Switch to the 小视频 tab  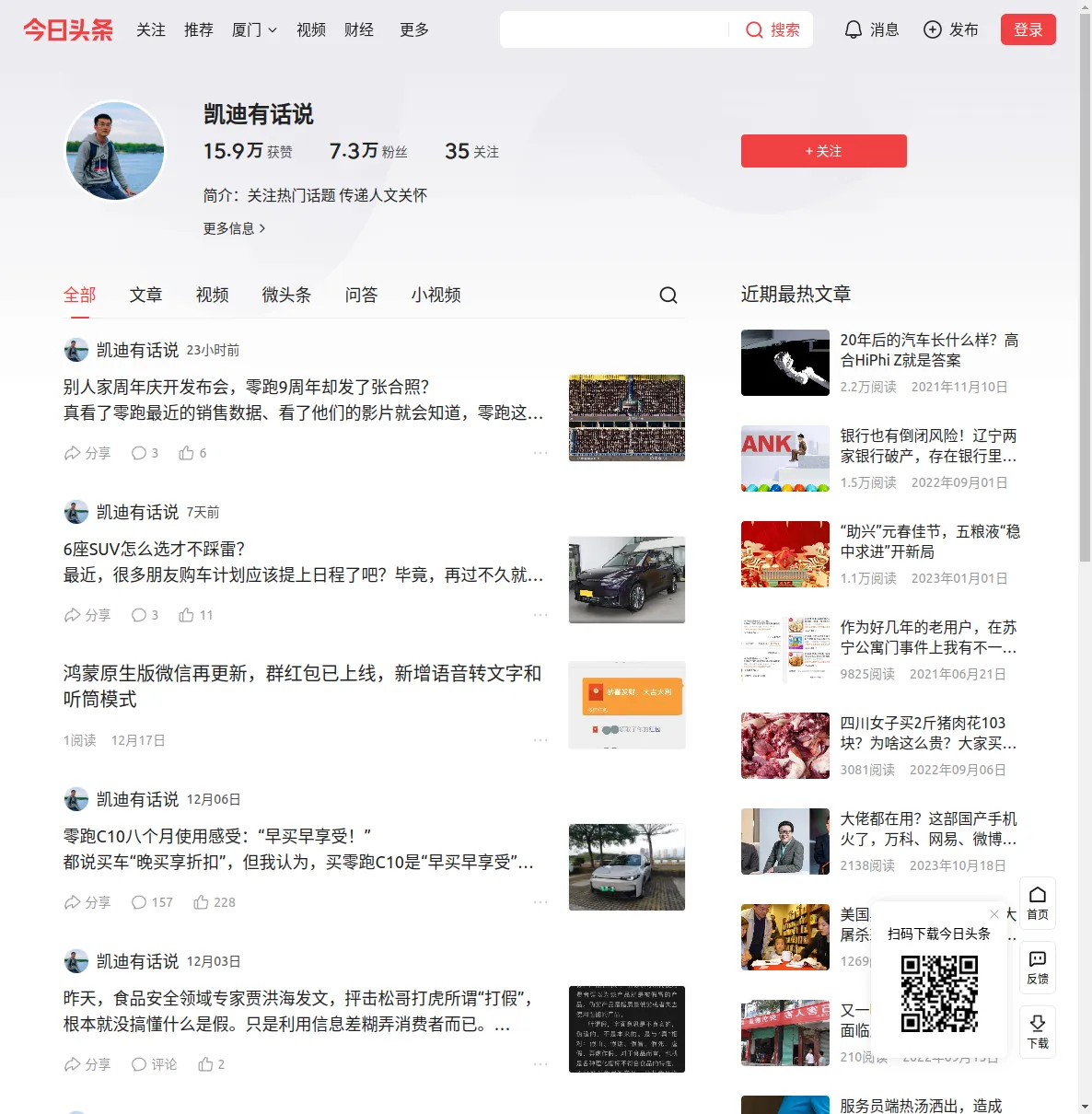tap(436, 295)
